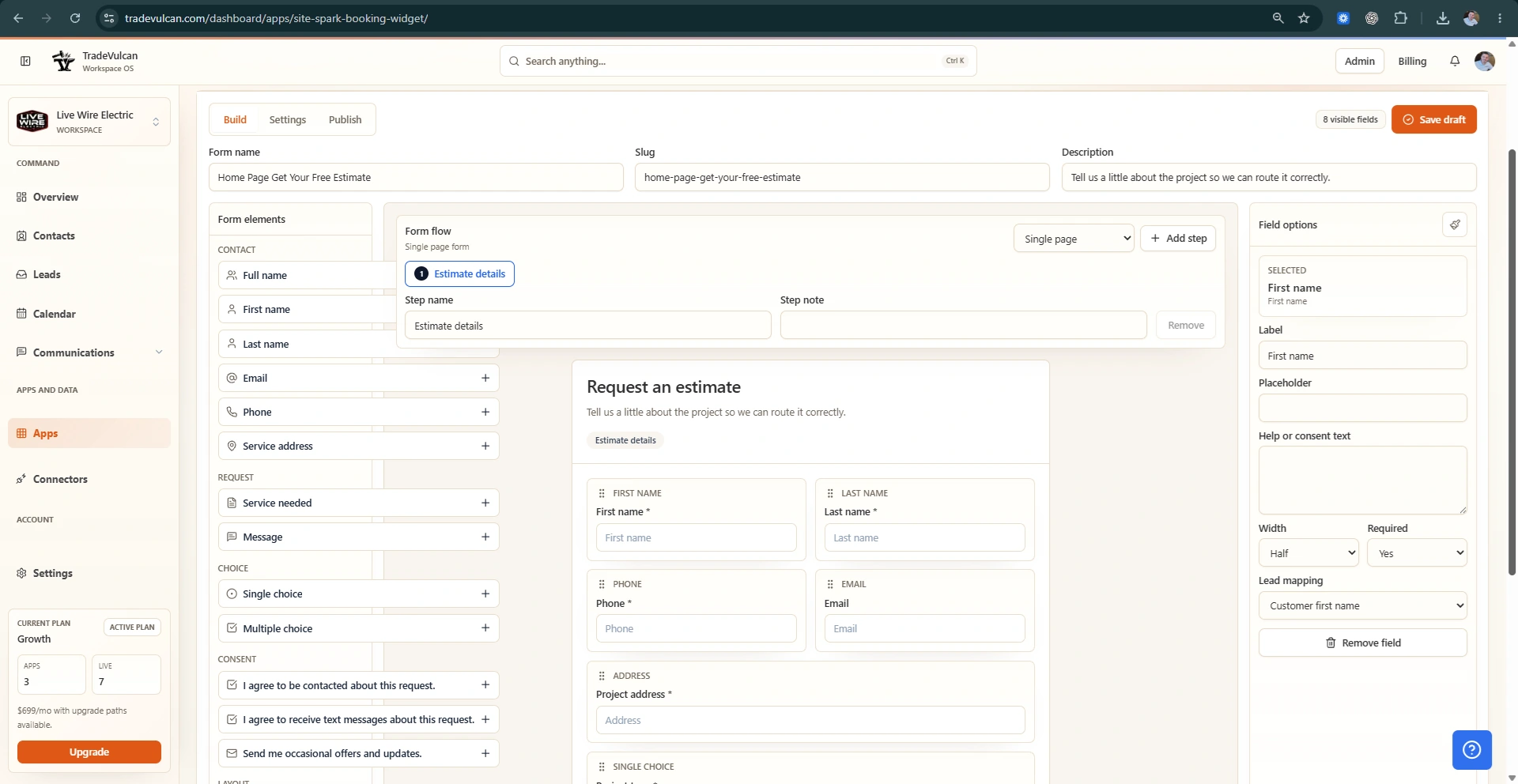The image size is (1518, 784).
Task: Open the Lead mapping dropdown
Action: pos(1363,606)
